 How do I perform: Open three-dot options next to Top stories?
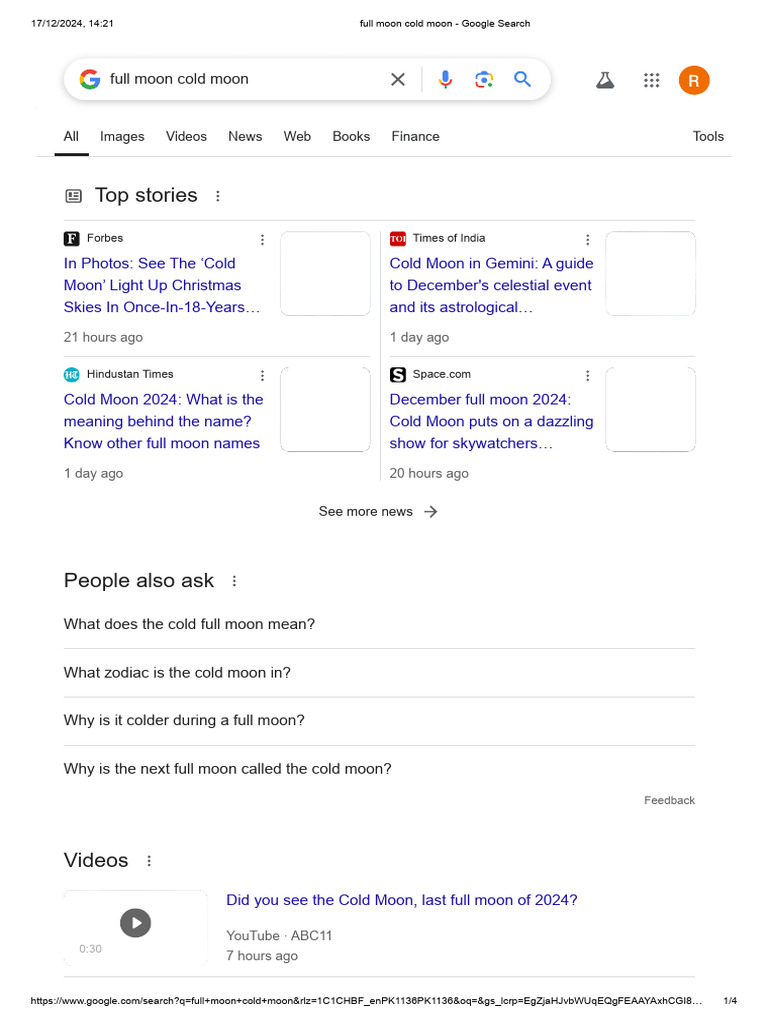click(217, 196)
